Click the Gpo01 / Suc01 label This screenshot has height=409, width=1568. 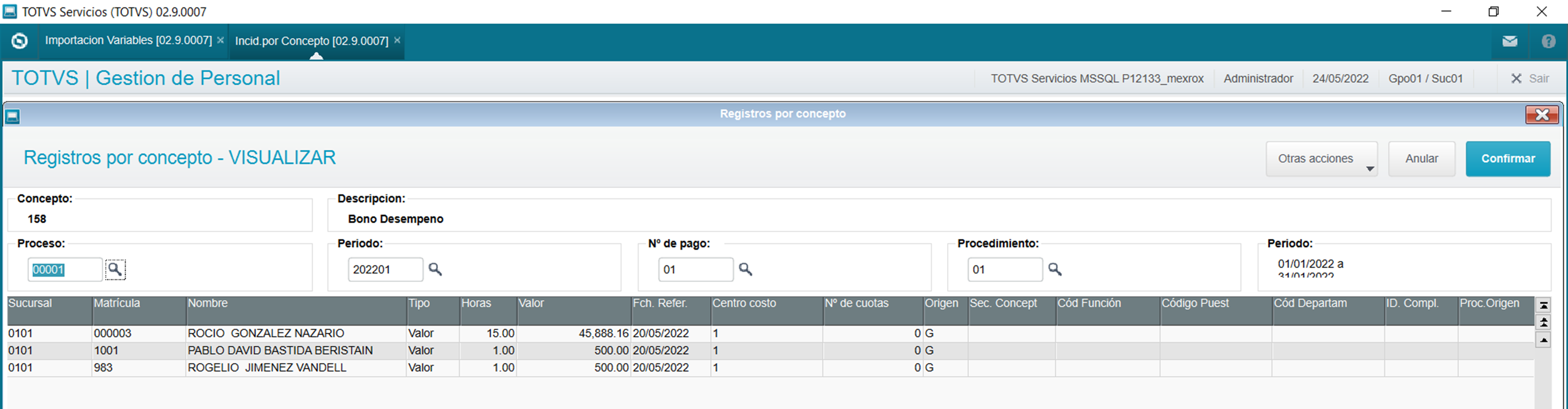1425,78
